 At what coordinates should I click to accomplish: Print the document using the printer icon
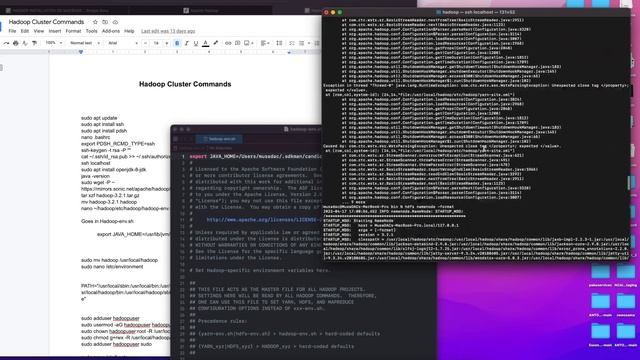(16, 43)
